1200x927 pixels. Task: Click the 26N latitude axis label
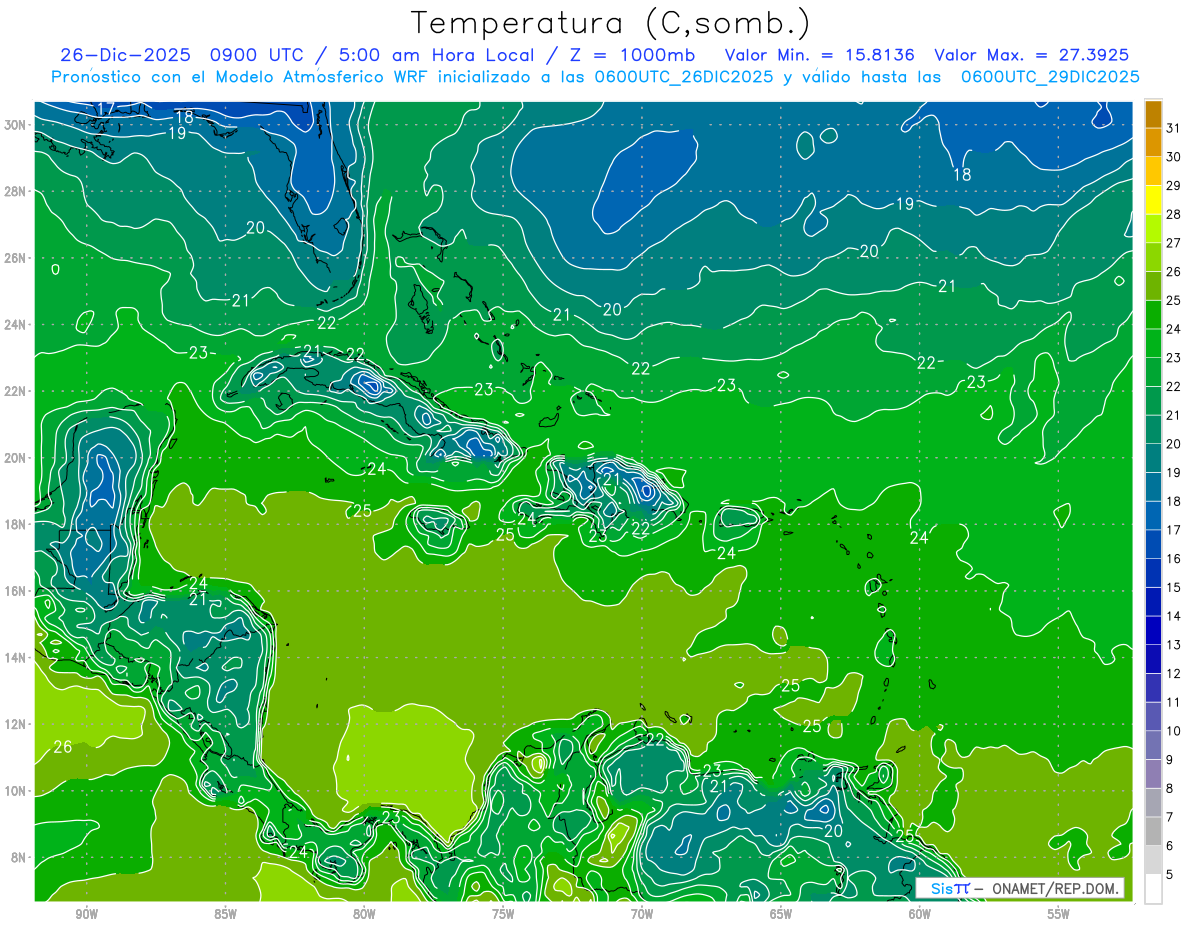[x=17, y=258]
